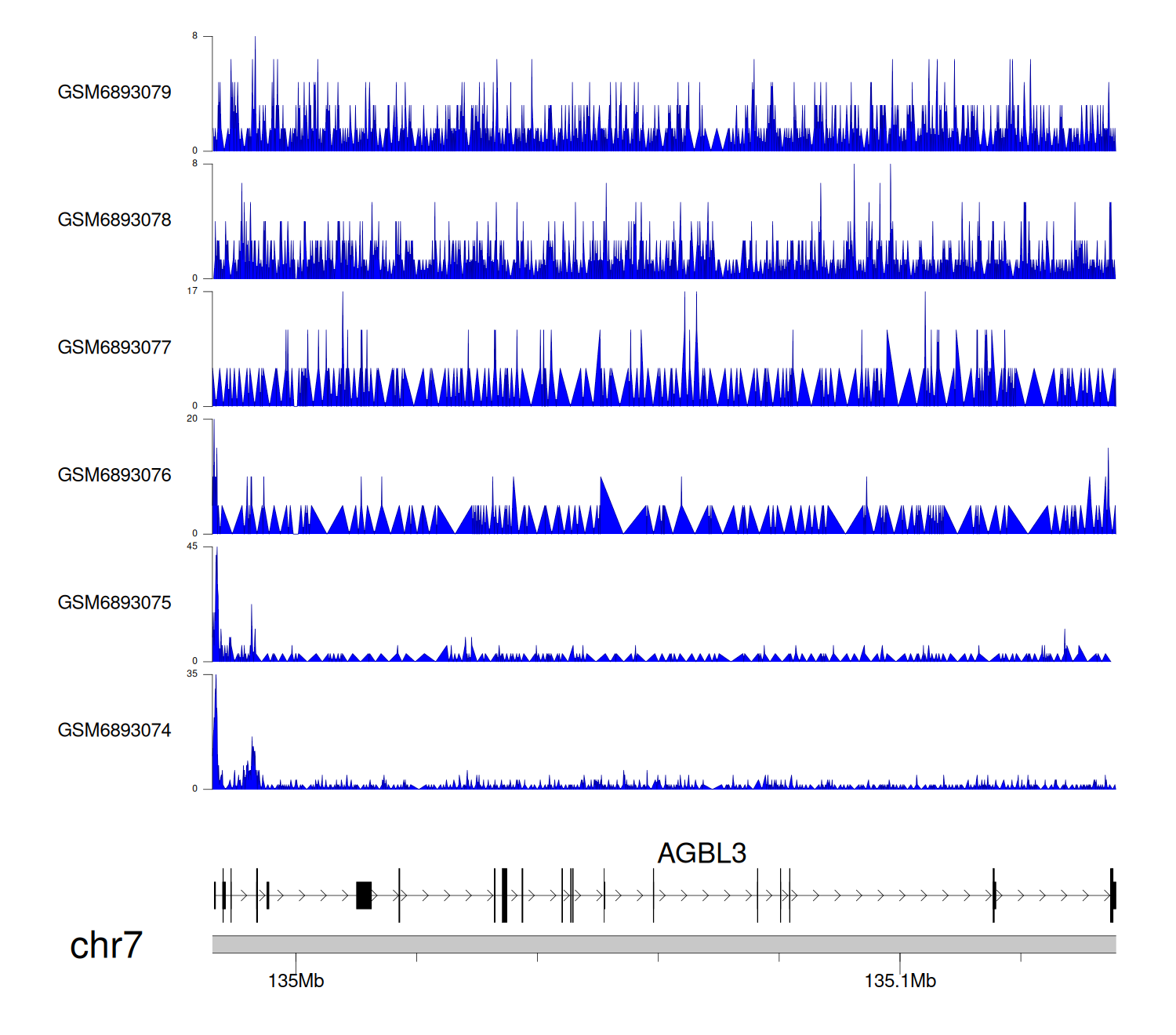
Task: Click the 135Mb axis position label
Action: (x=296, y=981)
